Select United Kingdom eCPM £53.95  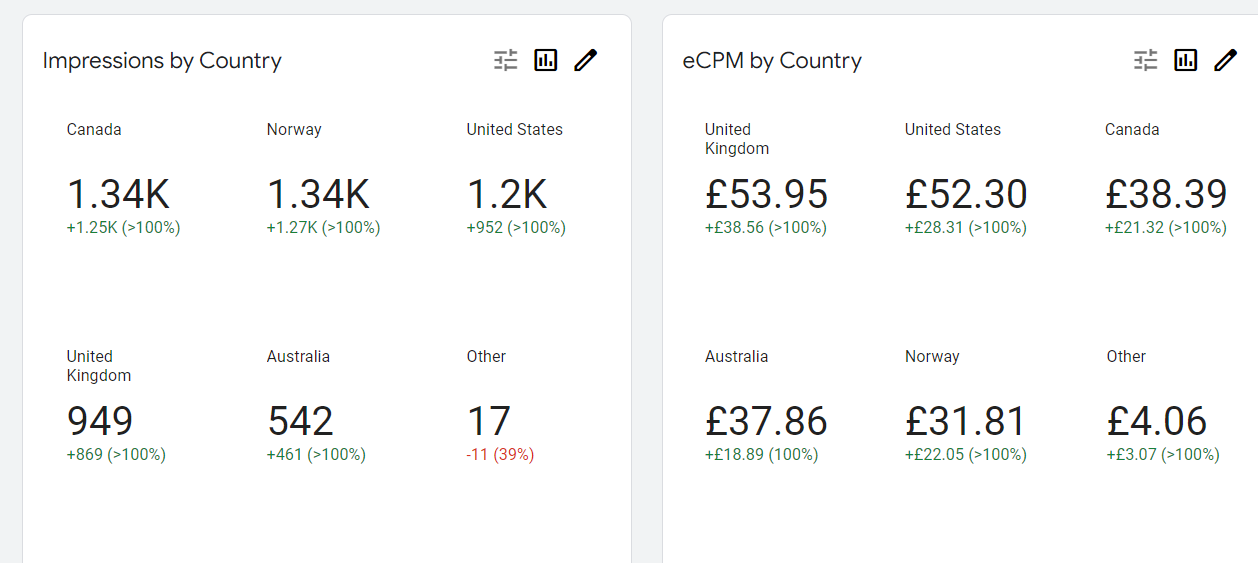pos(767,194)
